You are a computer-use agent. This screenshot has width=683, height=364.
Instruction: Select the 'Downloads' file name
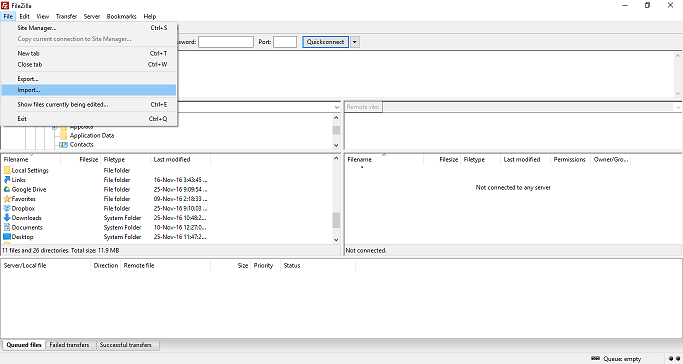[x=27, y=218]
